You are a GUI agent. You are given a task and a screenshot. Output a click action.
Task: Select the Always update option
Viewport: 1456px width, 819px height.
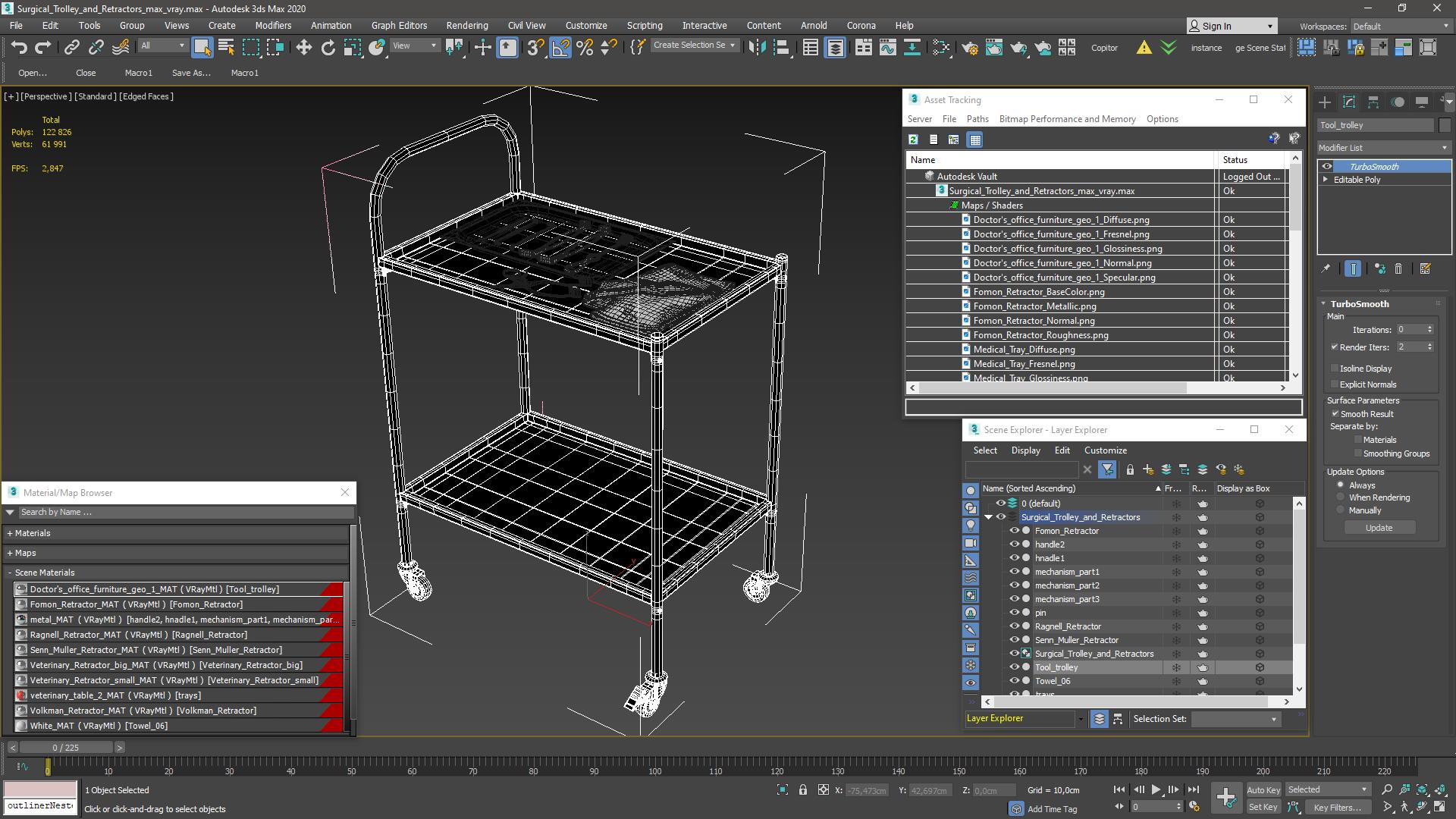click(1340, 485)
